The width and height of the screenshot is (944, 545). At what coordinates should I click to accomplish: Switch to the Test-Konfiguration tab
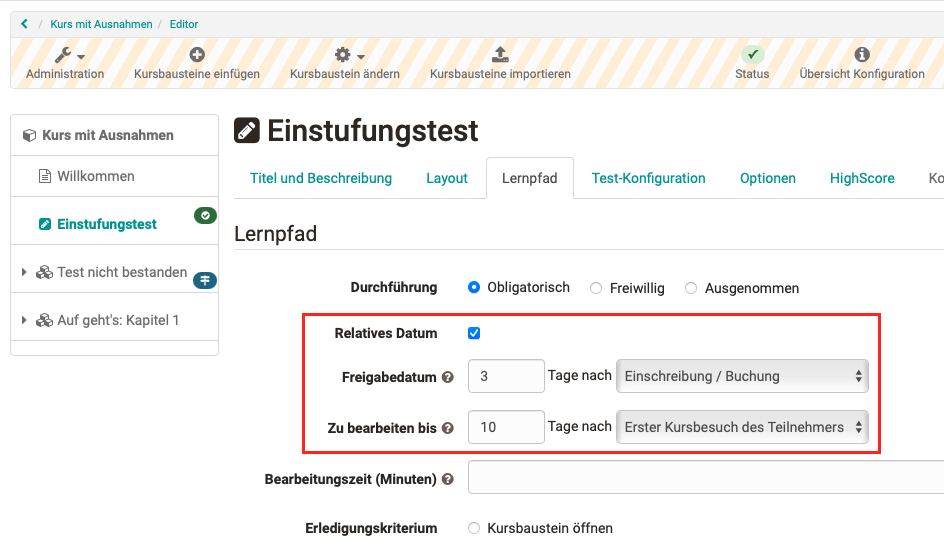coord(648,178)
